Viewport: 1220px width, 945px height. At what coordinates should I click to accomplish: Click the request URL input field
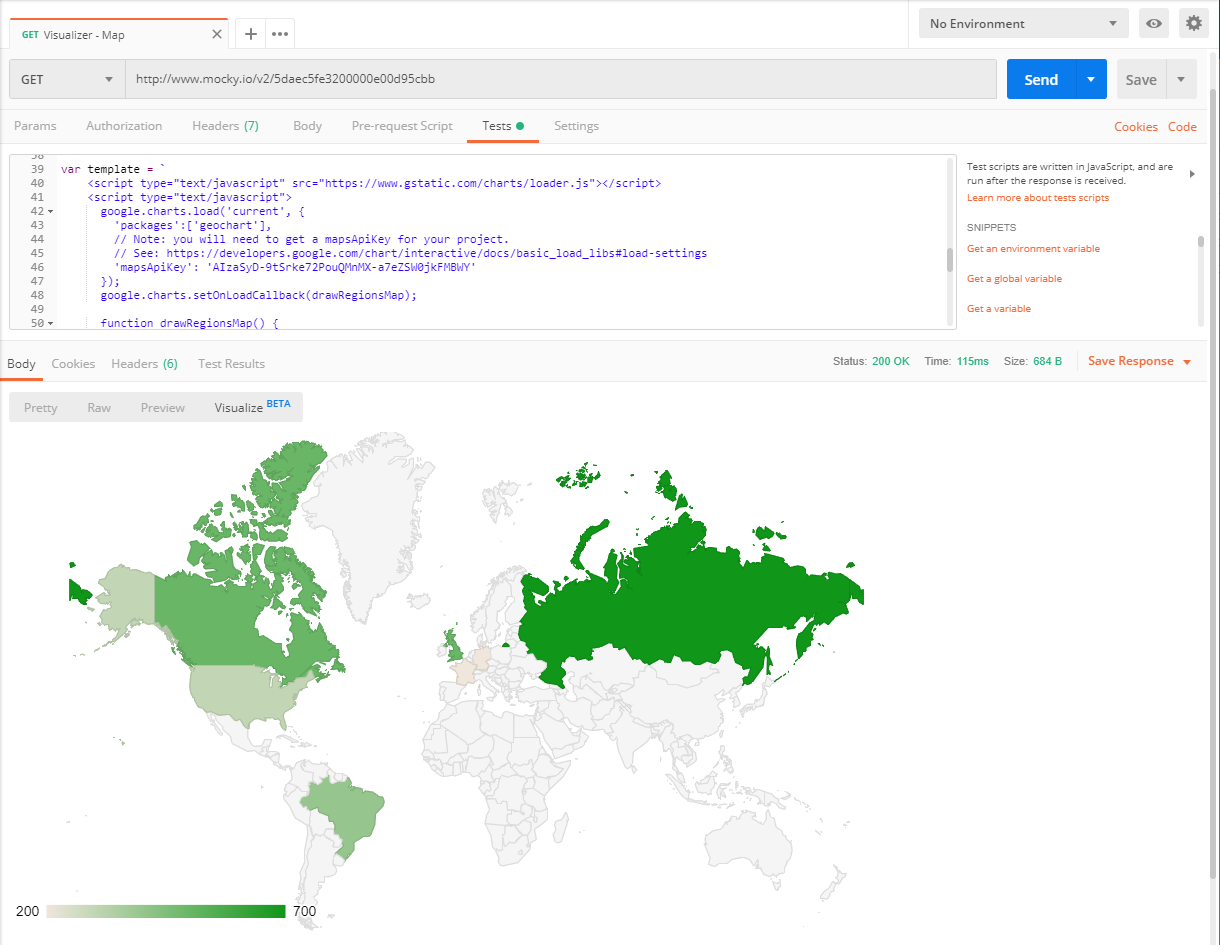[x=561, y=79]
